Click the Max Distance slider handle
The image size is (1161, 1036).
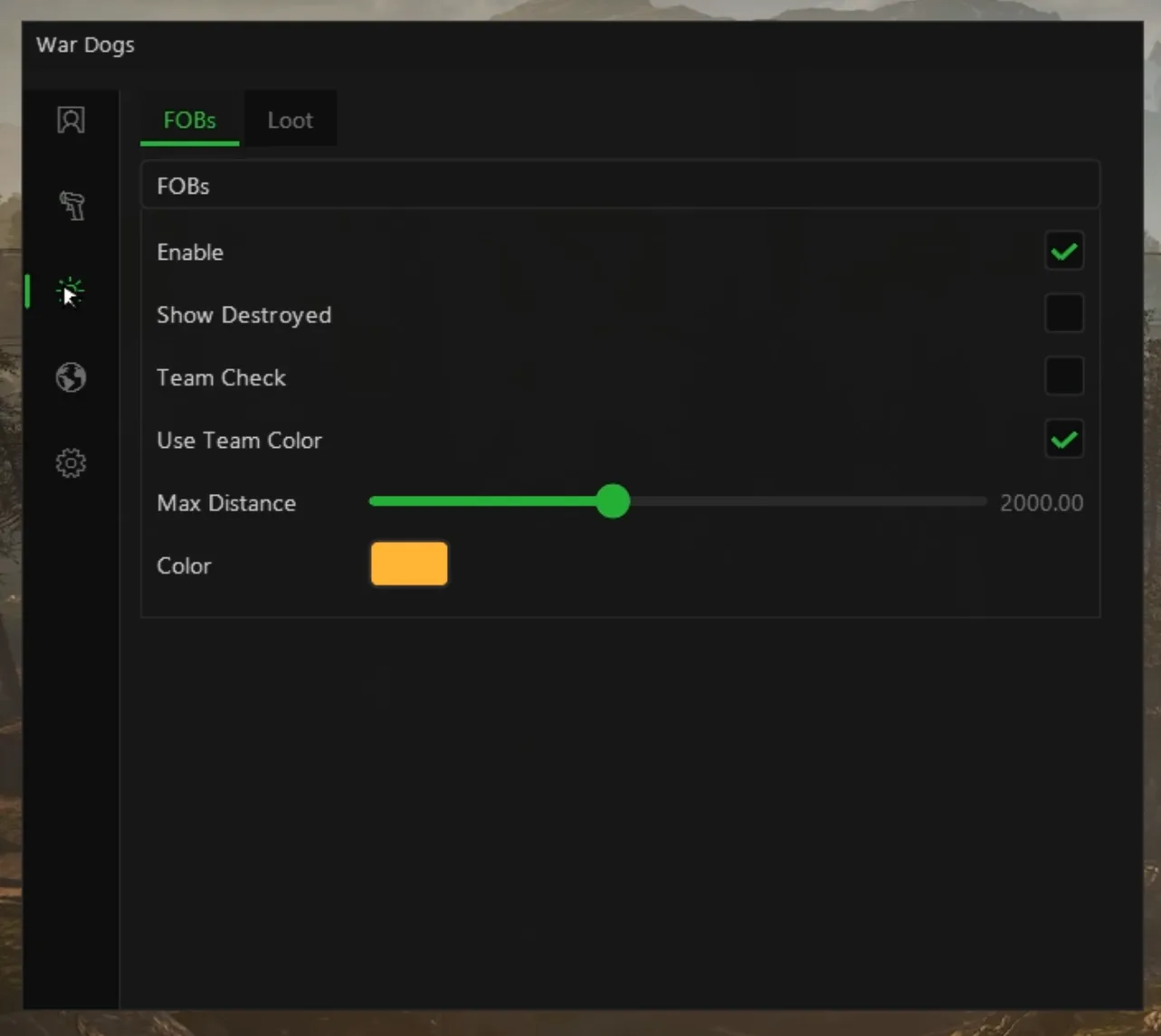coord(613,501)
